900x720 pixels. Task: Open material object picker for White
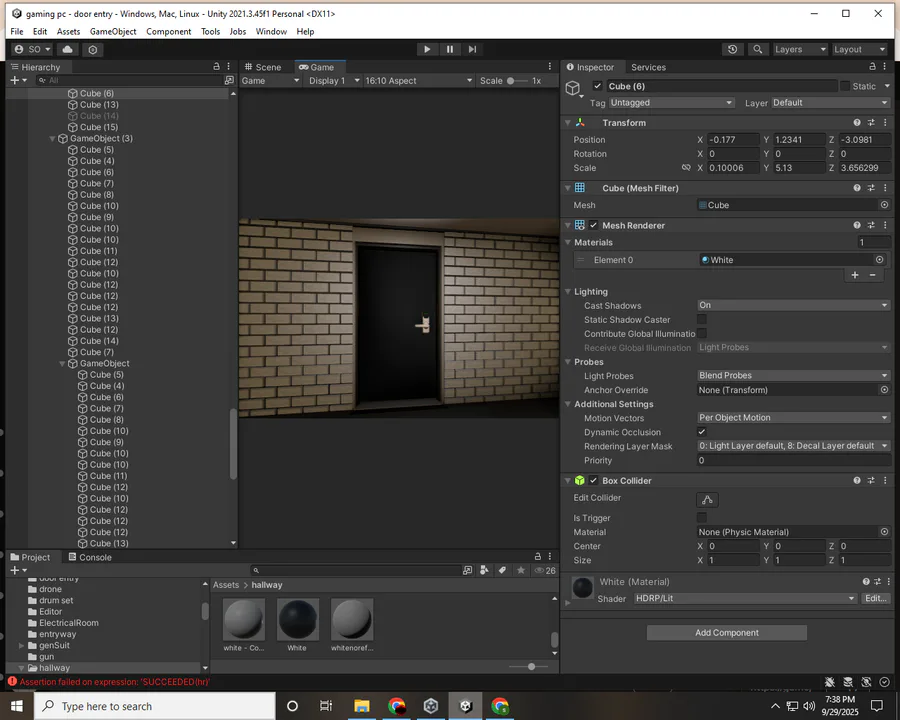point(879,260)
